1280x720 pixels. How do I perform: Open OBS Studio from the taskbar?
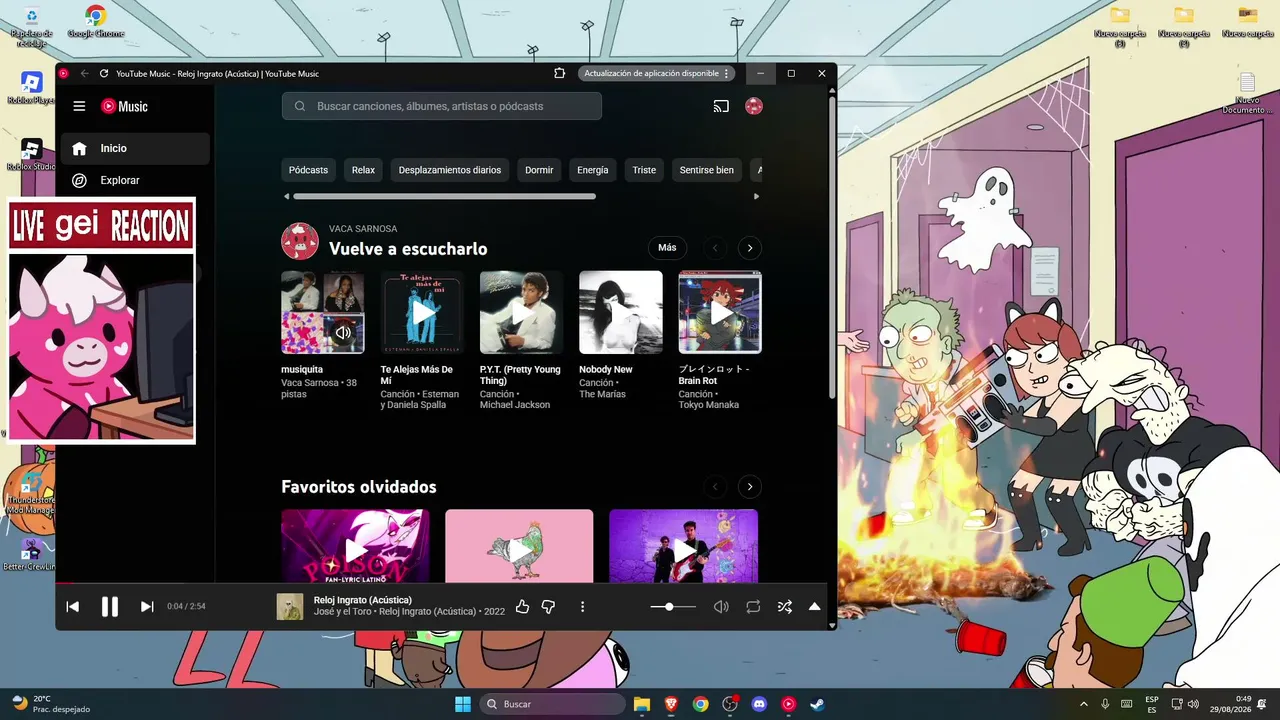coord(730,704)
